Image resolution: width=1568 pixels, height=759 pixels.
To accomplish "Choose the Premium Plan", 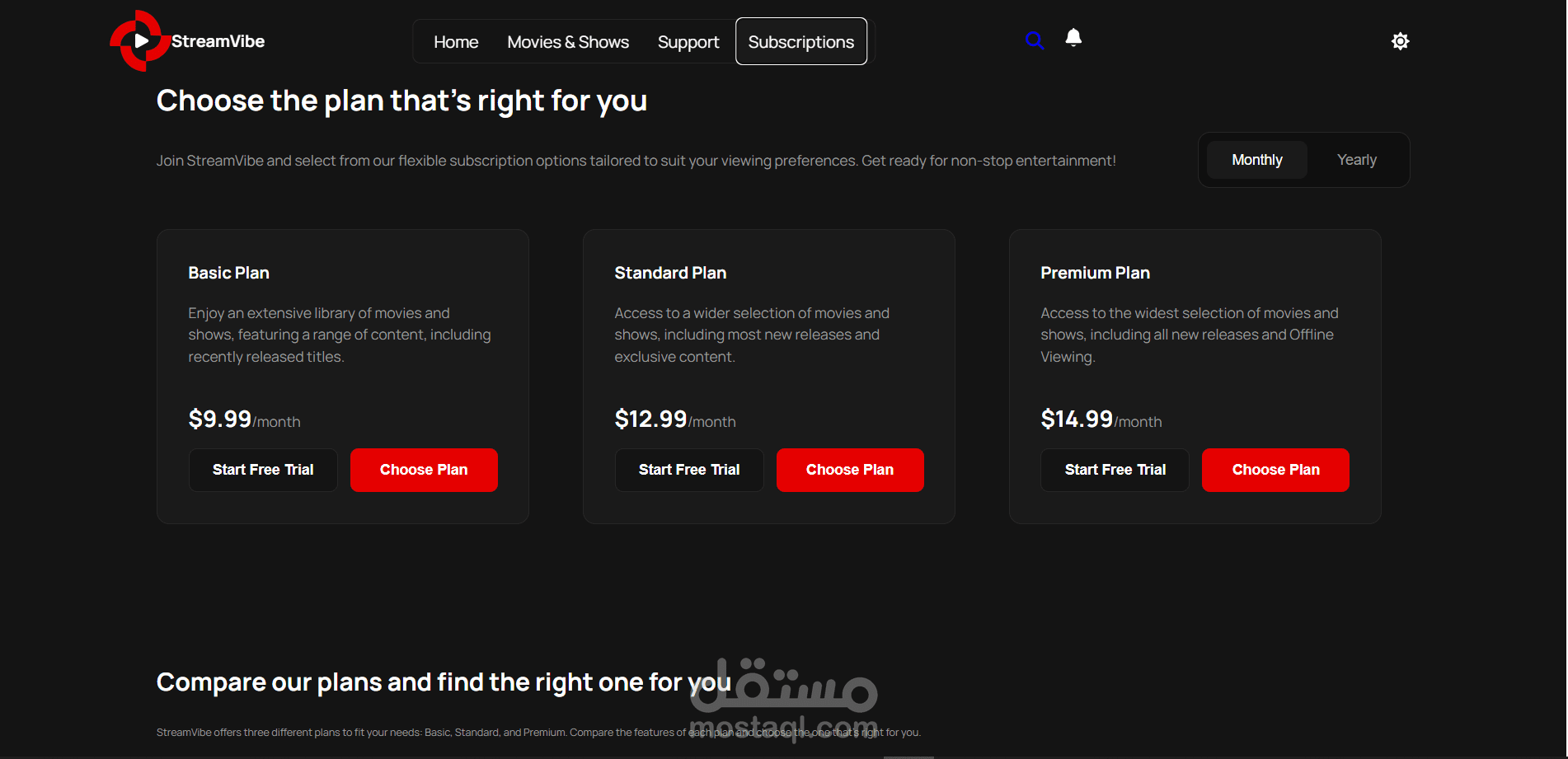I will [x=1275, y=470].
